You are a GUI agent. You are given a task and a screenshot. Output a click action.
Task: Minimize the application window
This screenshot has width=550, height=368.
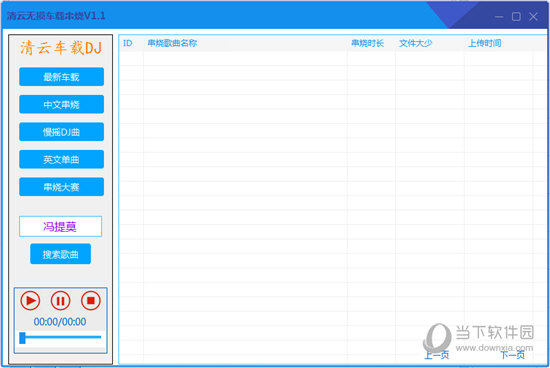tap(499, 16)
